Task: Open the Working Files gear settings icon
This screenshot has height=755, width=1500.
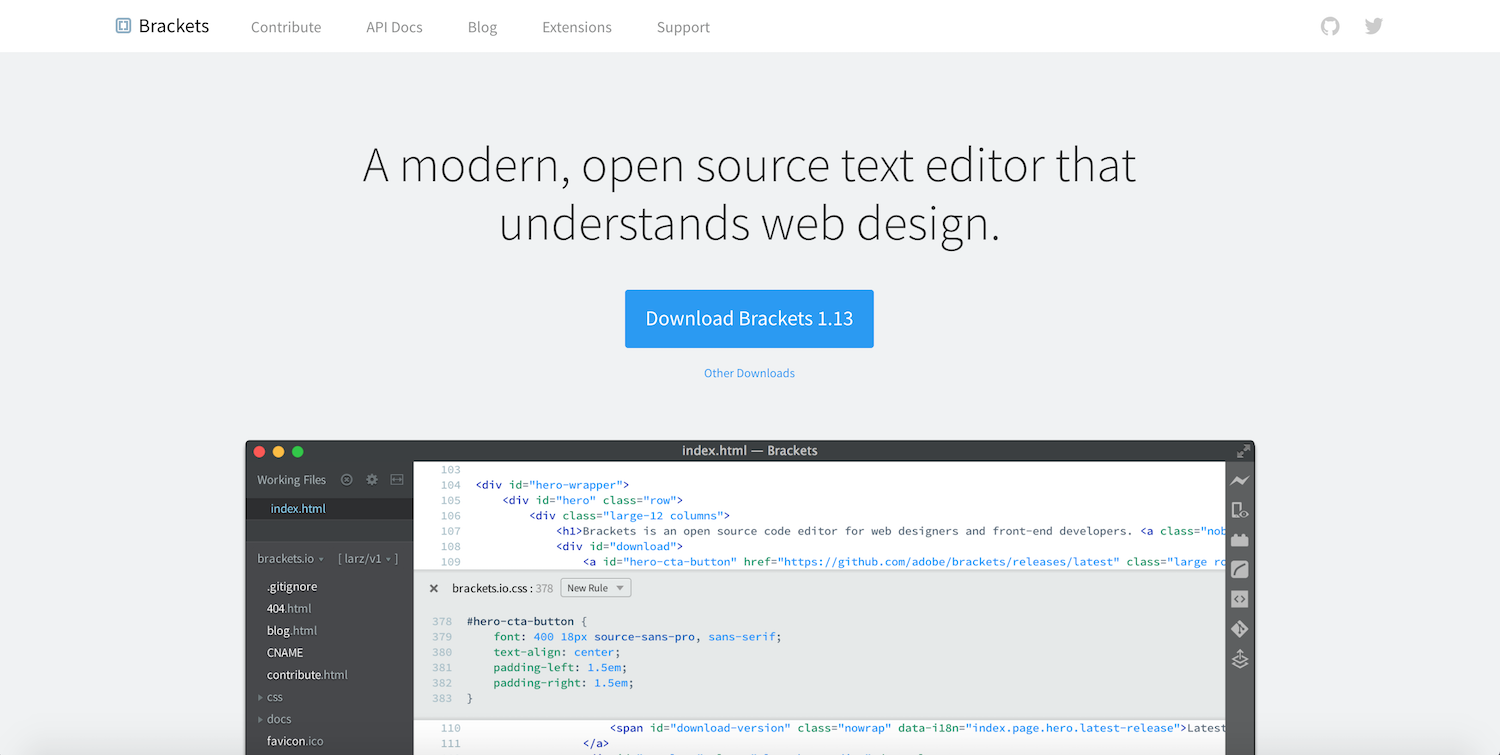Action: click(x=372, y=480)
